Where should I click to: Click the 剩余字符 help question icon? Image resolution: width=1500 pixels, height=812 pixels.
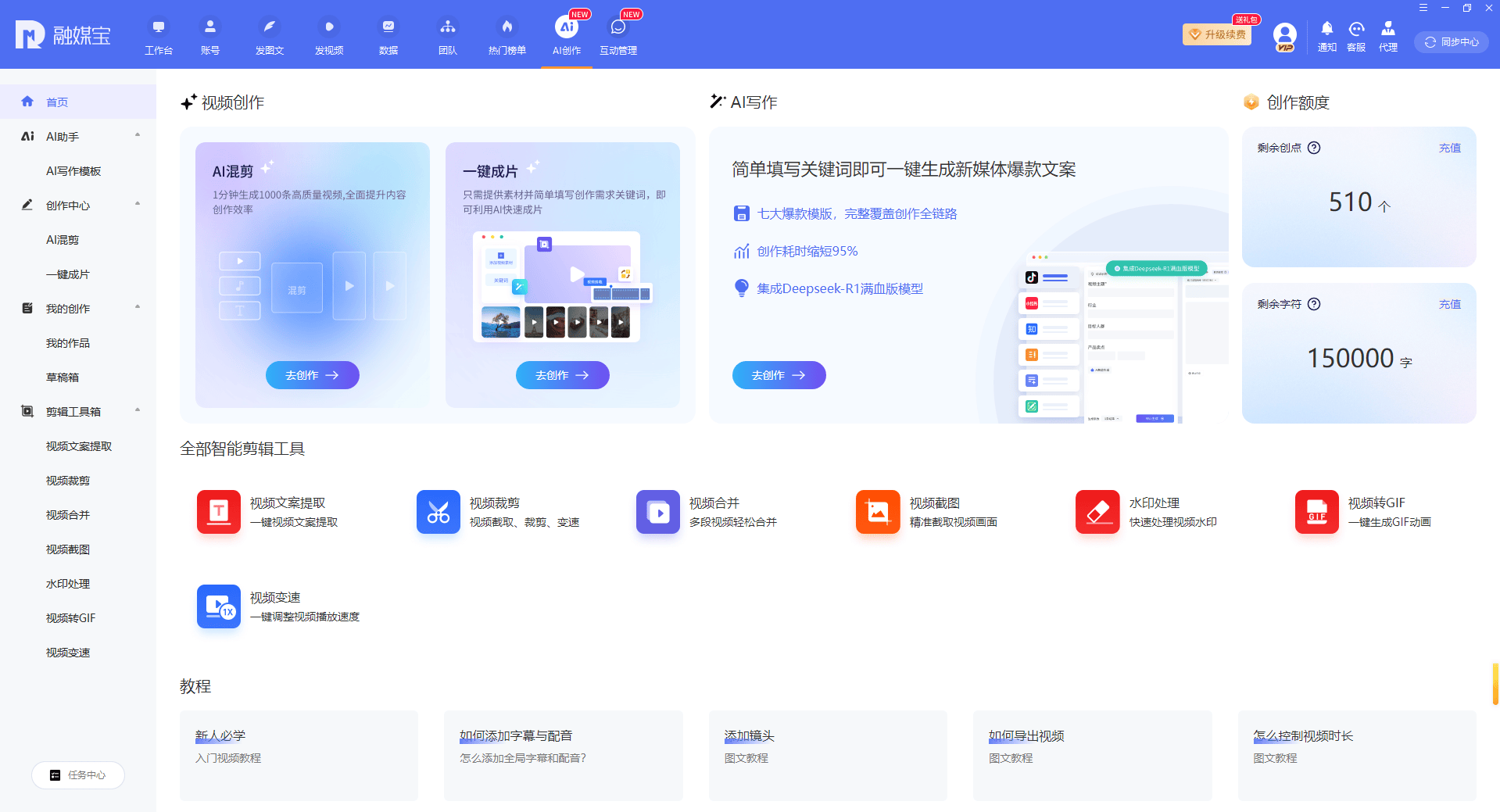[x=1314, y=304]
